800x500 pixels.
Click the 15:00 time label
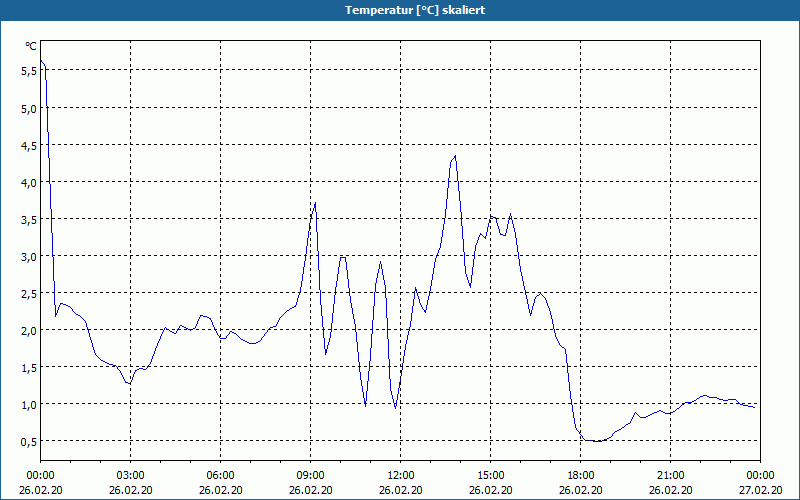point(491,476)
